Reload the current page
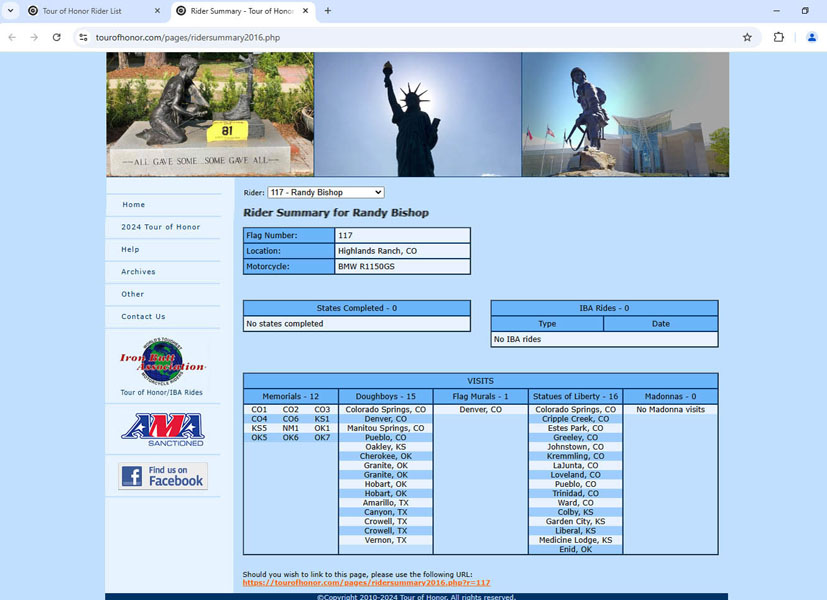The height and width of the screenshot is (600, 827). [x=56, y=37]
